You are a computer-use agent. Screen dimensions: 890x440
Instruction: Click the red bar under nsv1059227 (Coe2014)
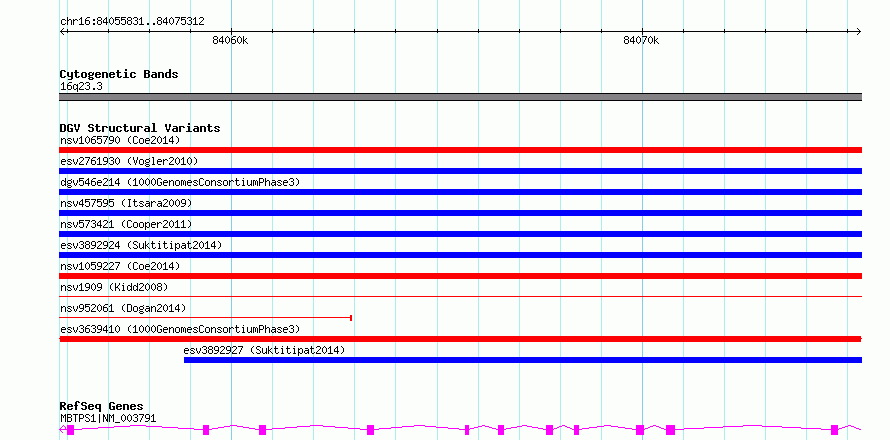tap(460, 276)
